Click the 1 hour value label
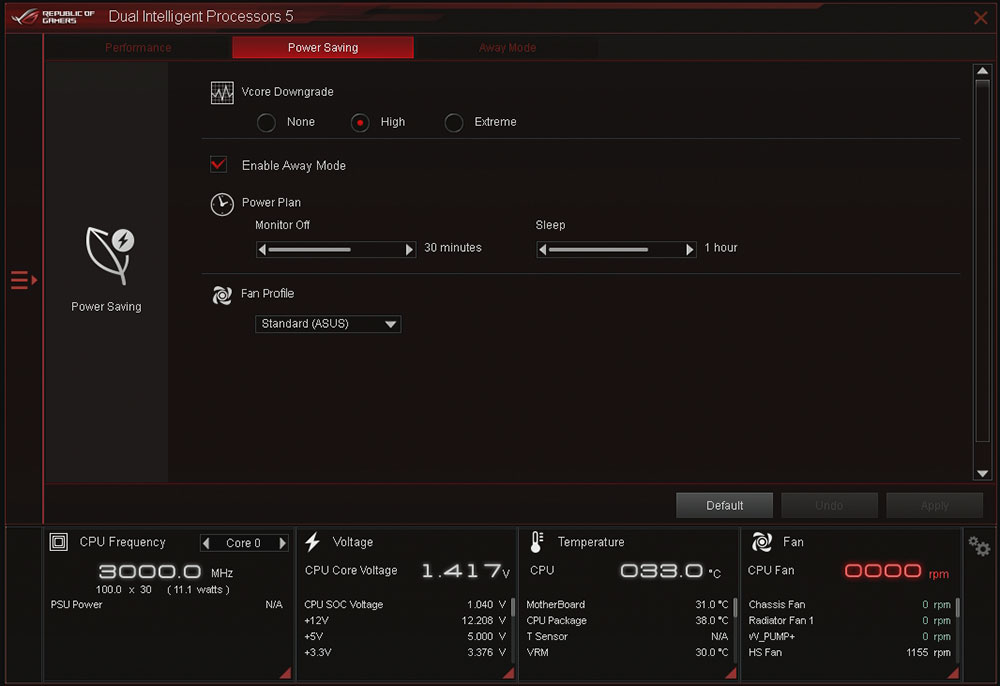Viewport: 1000px width, 686px height. 721,248
